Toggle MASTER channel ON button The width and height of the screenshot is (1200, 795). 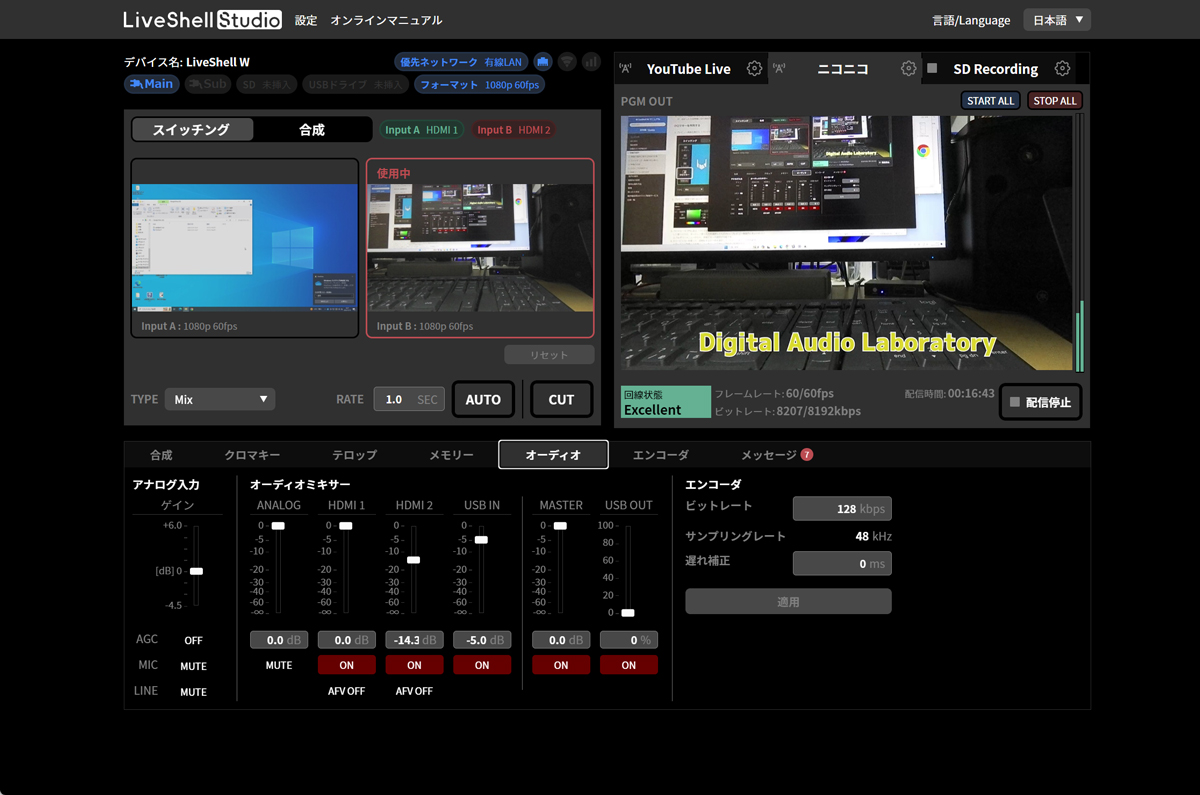click(561, 665)
